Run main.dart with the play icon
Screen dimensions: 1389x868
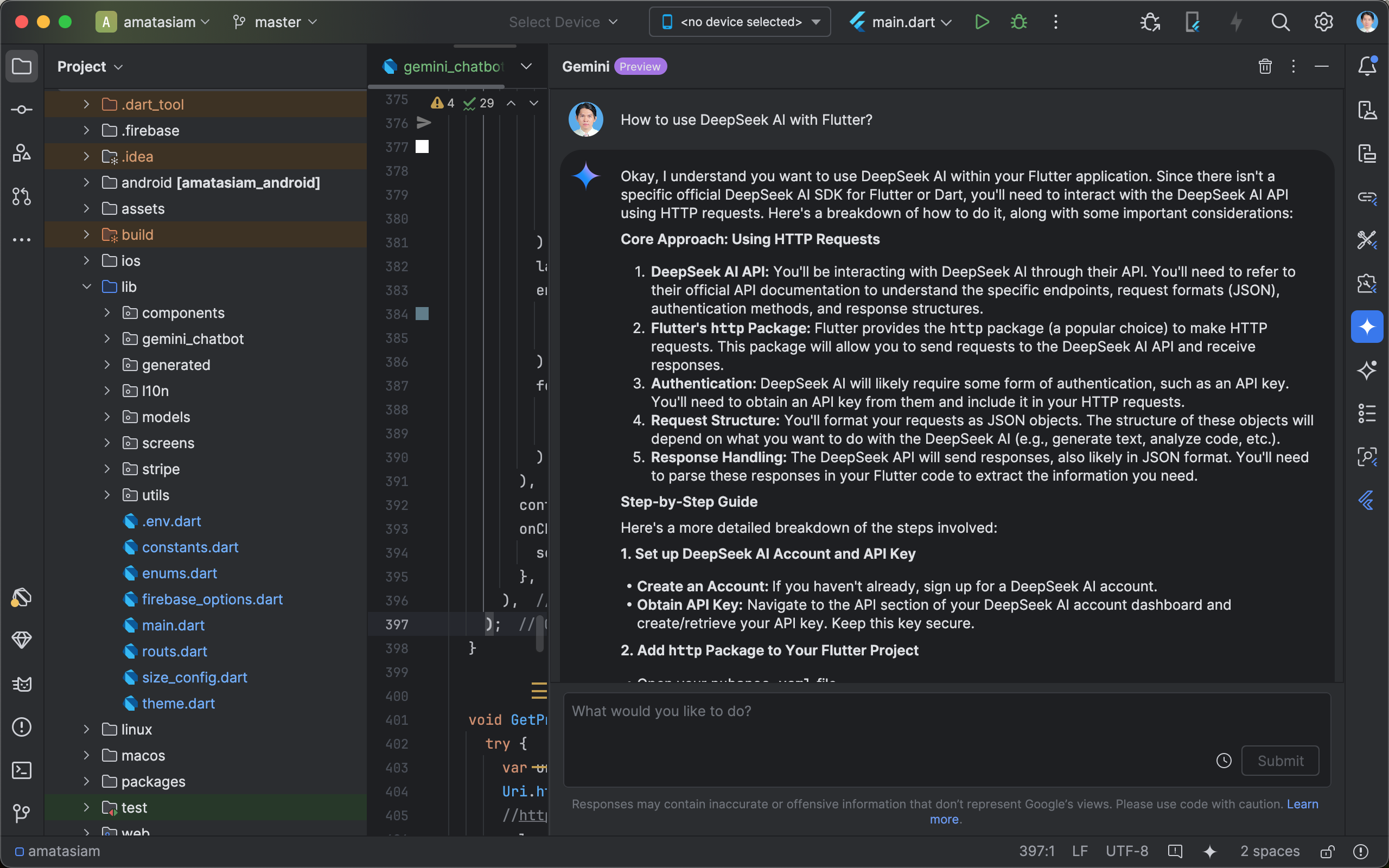coord(982,22)
